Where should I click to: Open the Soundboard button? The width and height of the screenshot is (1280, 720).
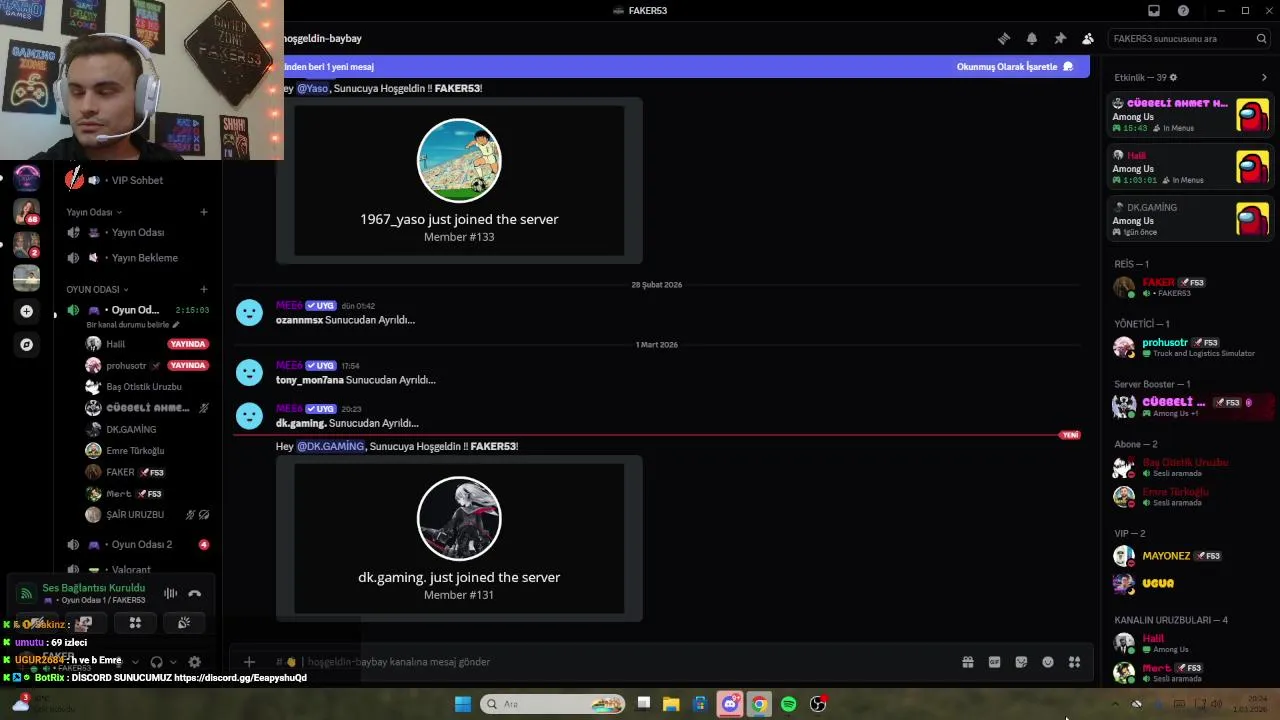click(x=184, y=623)
